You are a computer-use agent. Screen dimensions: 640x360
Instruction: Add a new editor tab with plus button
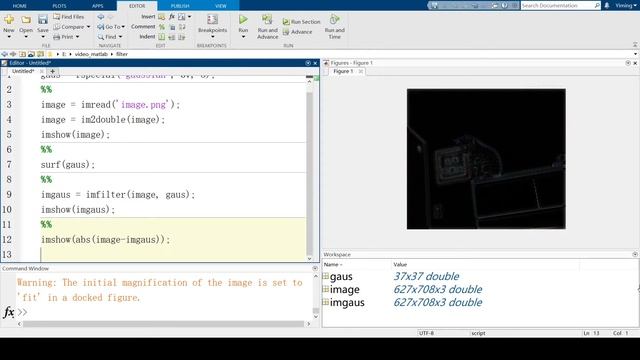pos(52,71)
